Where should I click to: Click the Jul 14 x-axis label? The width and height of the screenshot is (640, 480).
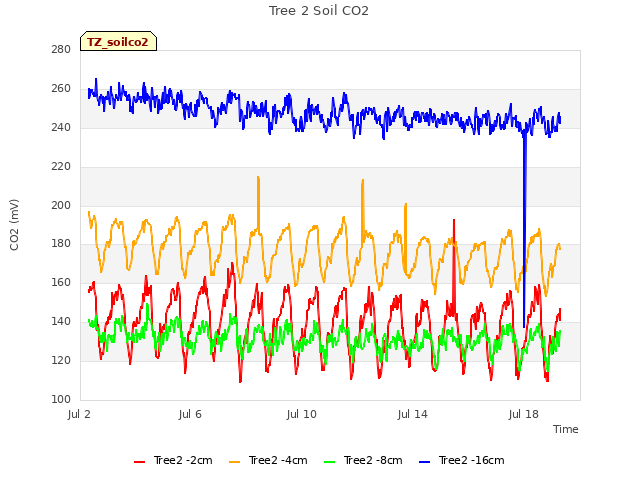413,414
